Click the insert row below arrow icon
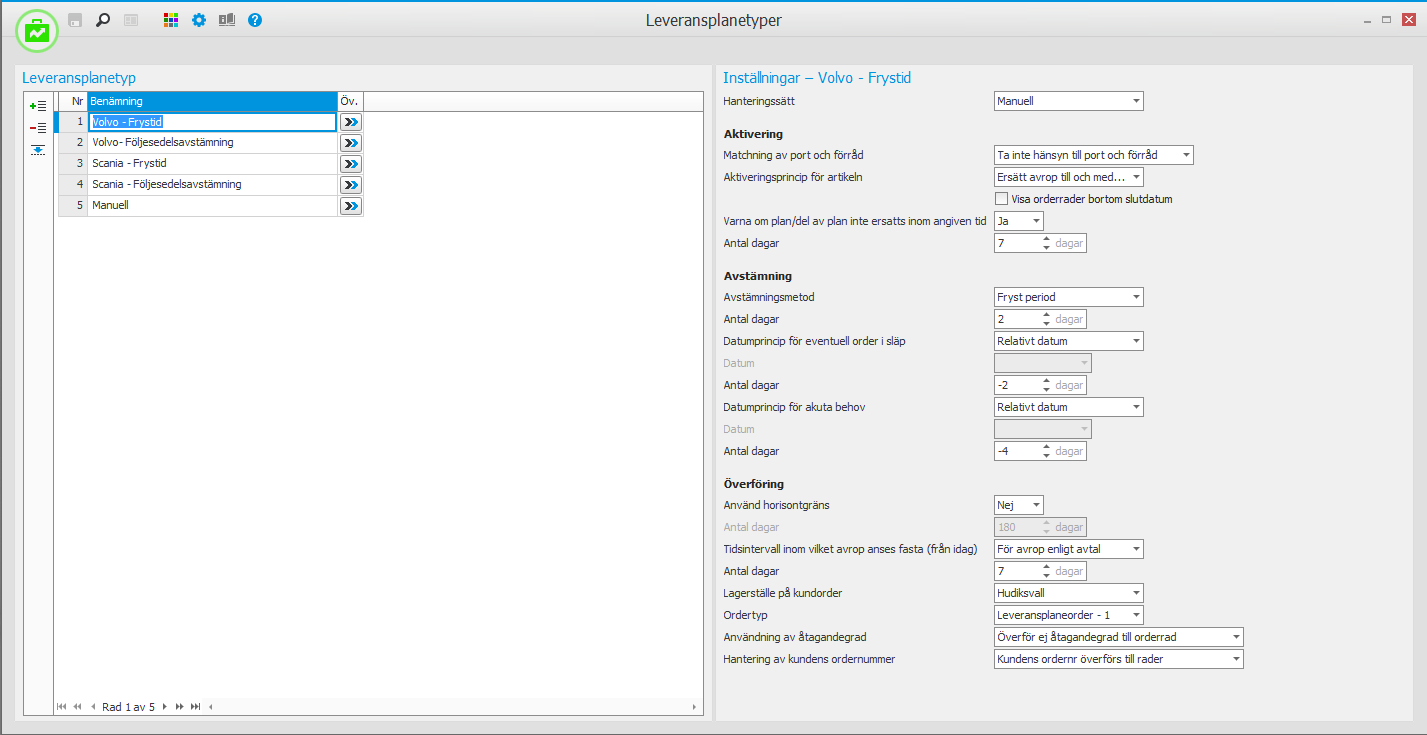 [x=38, y=150]
